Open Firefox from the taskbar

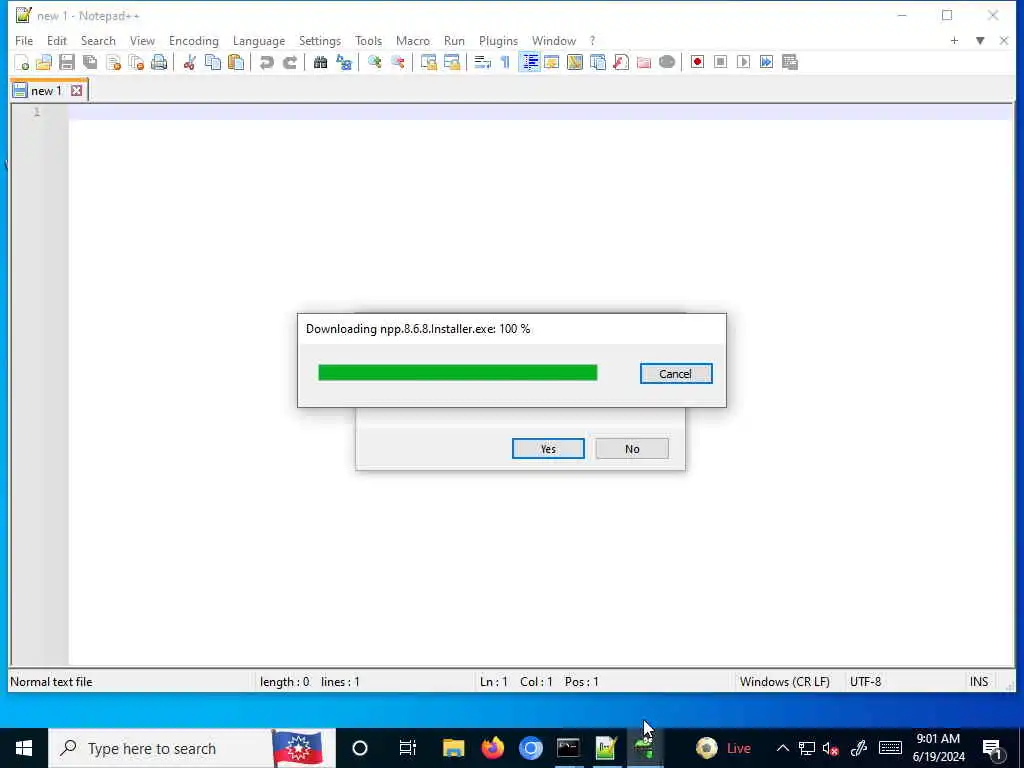click(492, 748)
